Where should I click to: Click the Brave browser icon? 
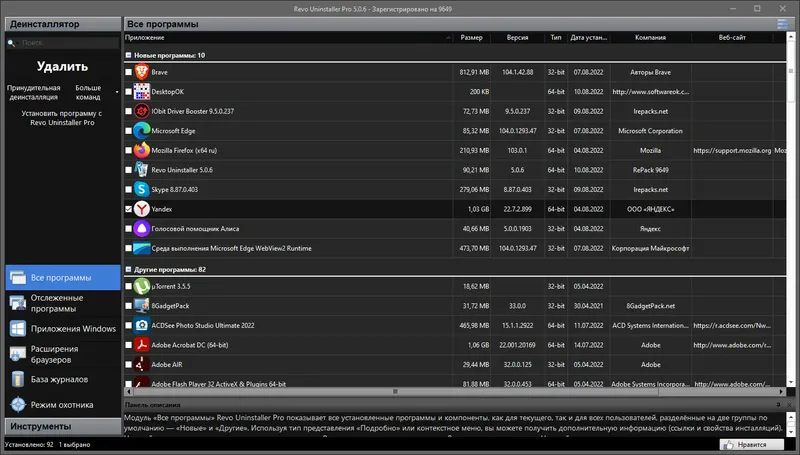point(141,72)
